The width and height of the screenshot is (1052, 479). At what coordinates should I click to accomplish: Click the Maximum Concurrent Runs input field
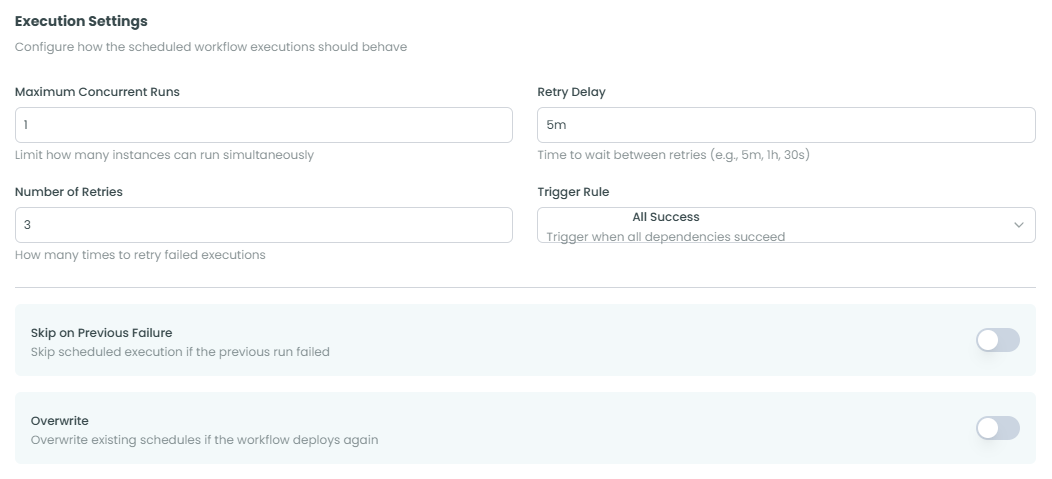tap(263, 125)
